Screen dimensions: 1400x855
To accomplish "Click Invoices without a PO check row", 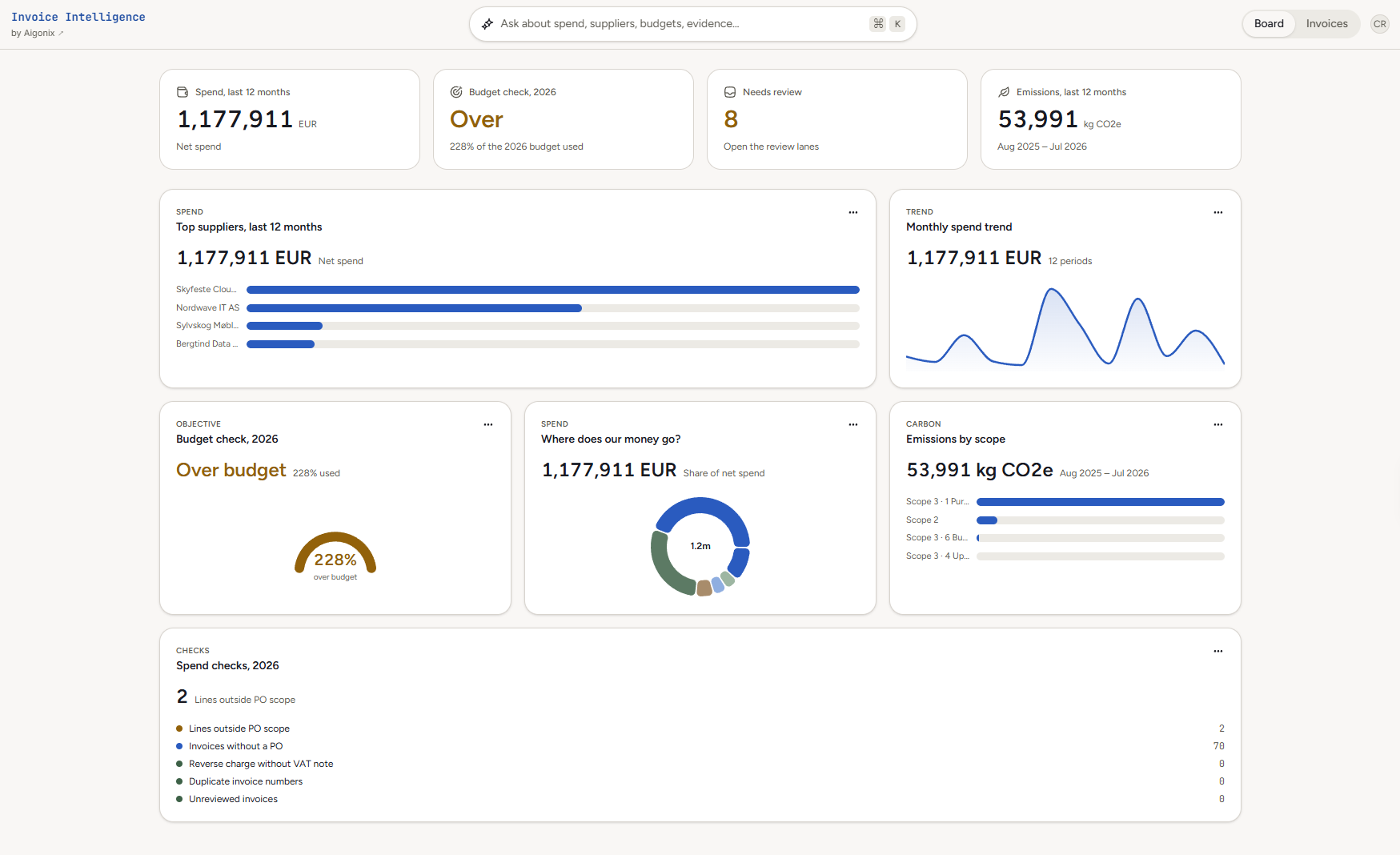I will (x=700, y=746).
